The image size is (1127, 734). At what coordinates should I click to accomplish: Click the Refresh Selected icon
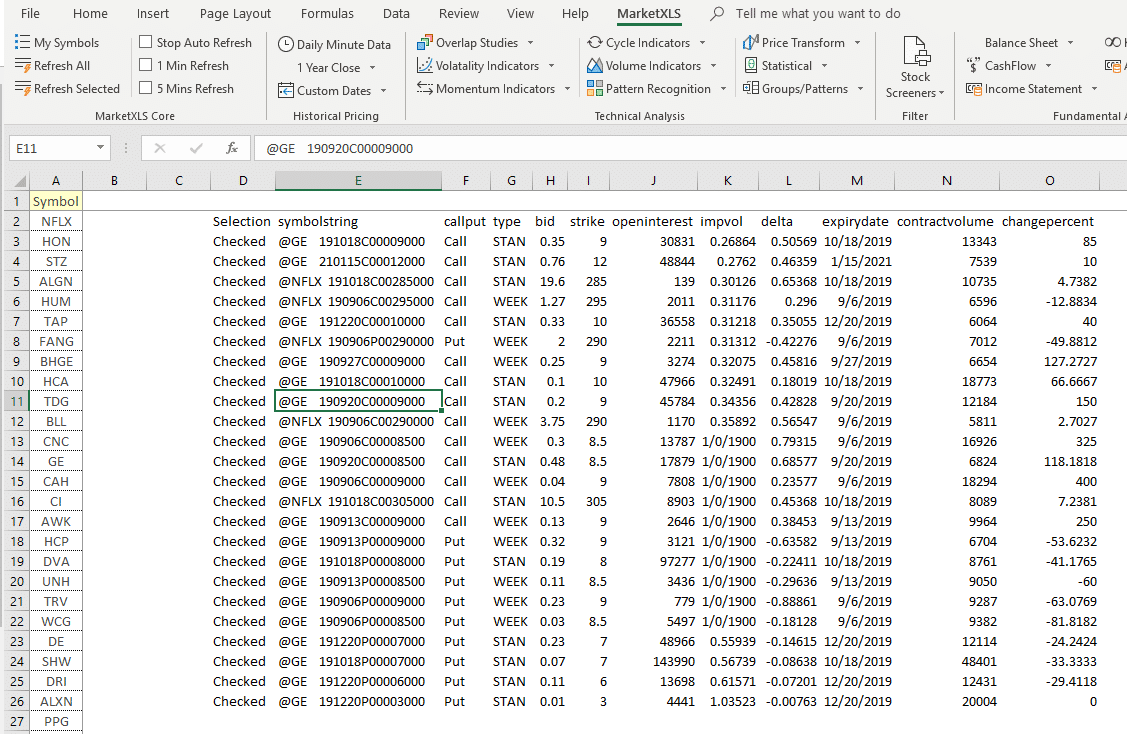[x=22, y=88]
